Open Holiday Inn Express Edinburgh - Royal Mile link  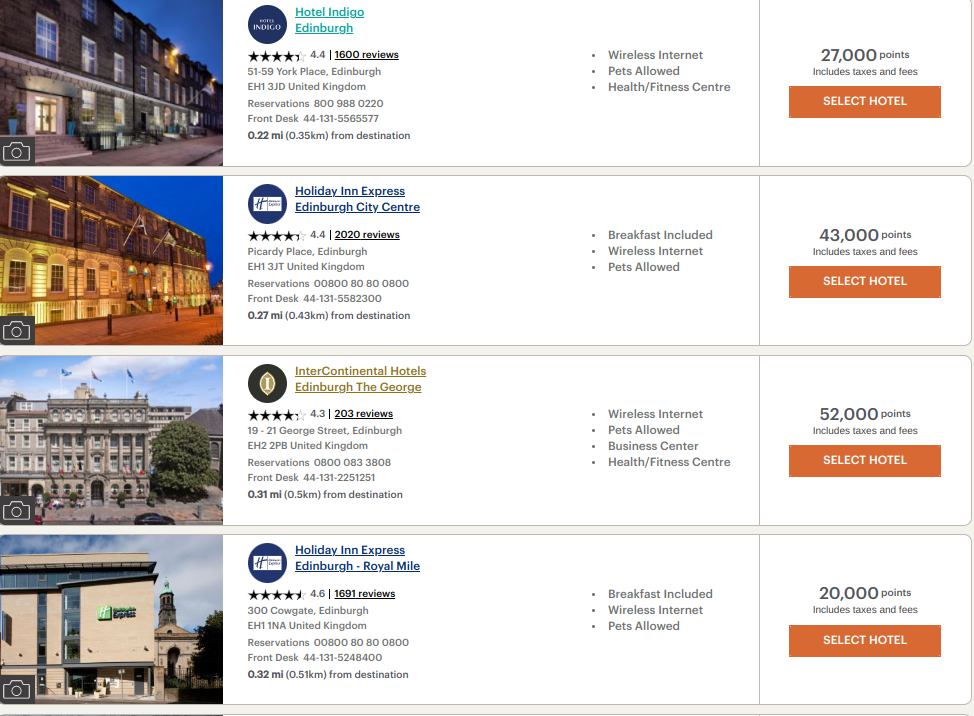pyautogui.click(x=357, y=558)
